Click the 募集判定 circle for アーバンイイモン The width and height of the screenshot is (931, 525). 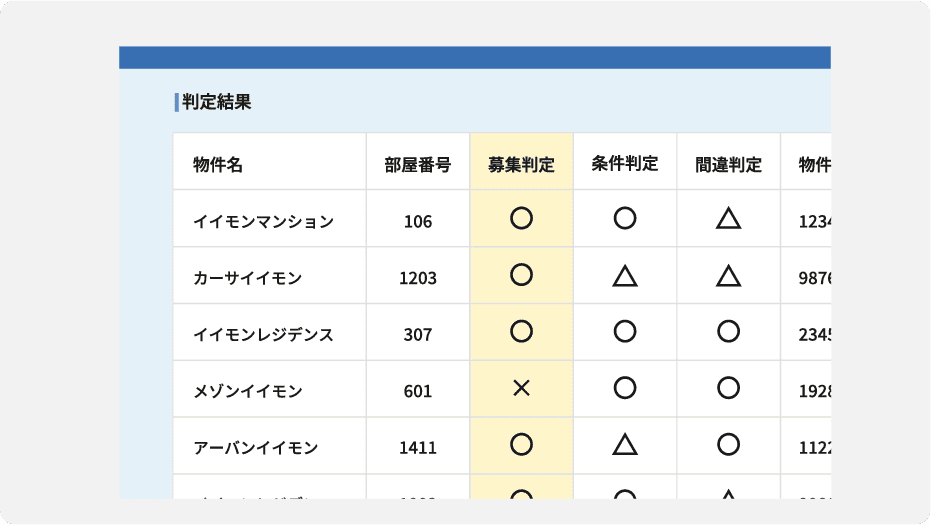click(x=521, y=445)
